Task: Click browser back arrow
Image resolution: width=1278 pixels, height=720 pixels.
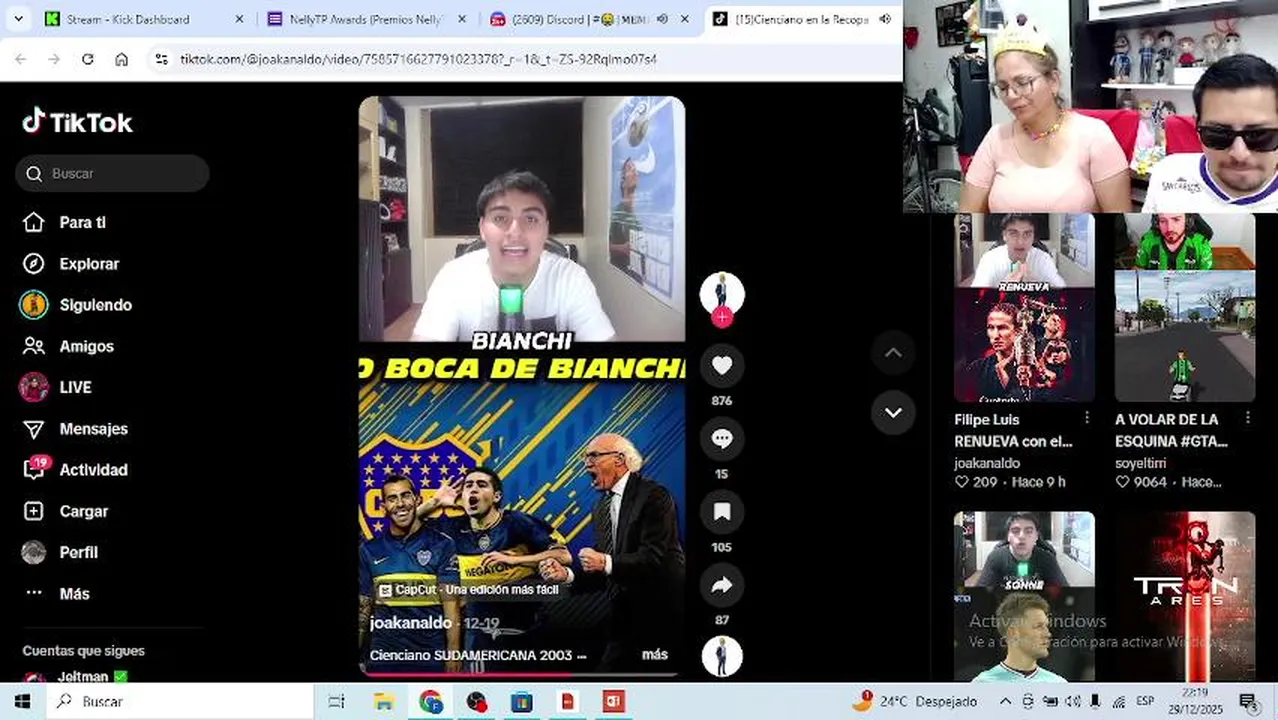Action: (21, 59)
